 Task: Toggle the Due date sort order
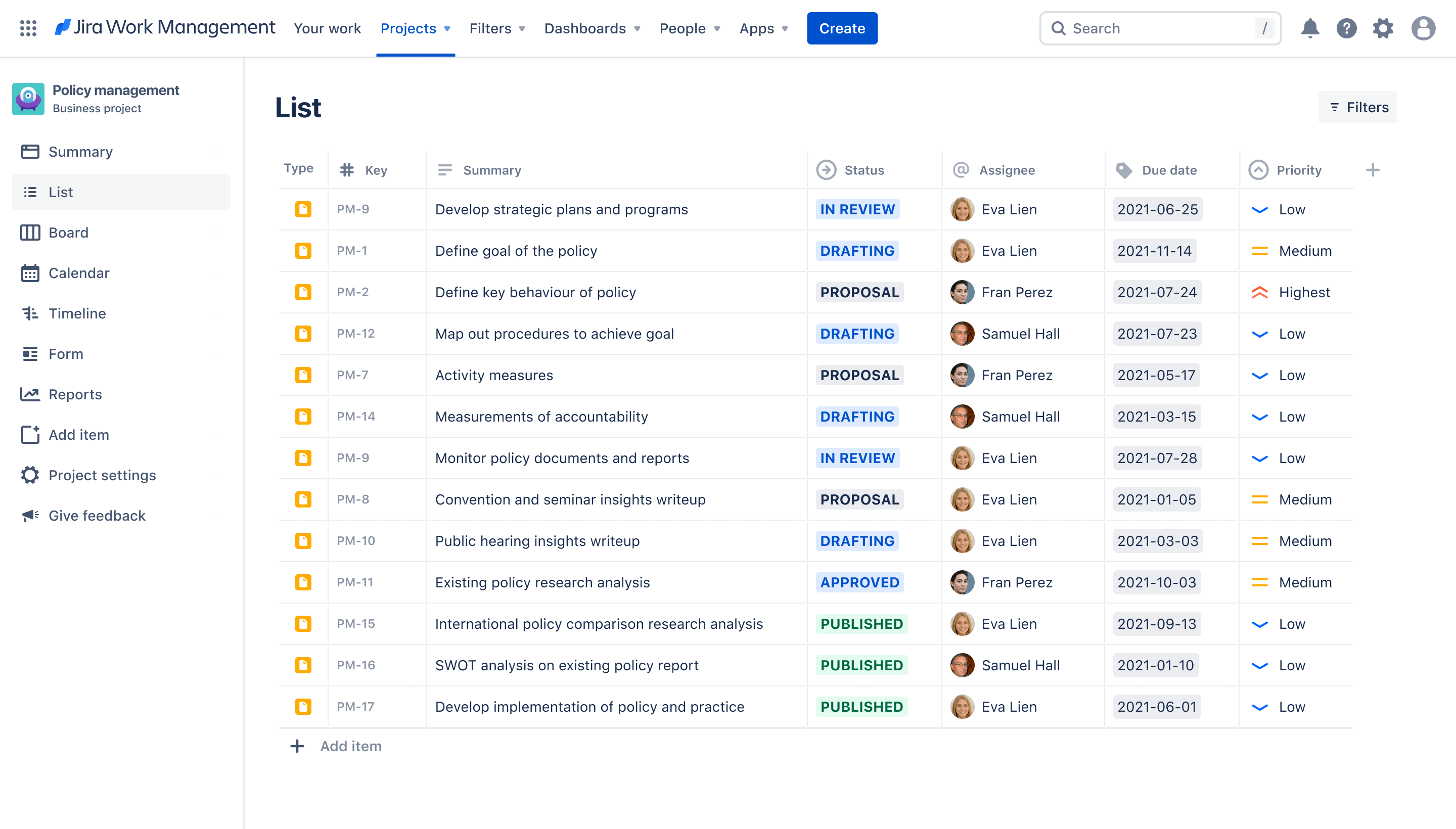tap(1168, 169)
